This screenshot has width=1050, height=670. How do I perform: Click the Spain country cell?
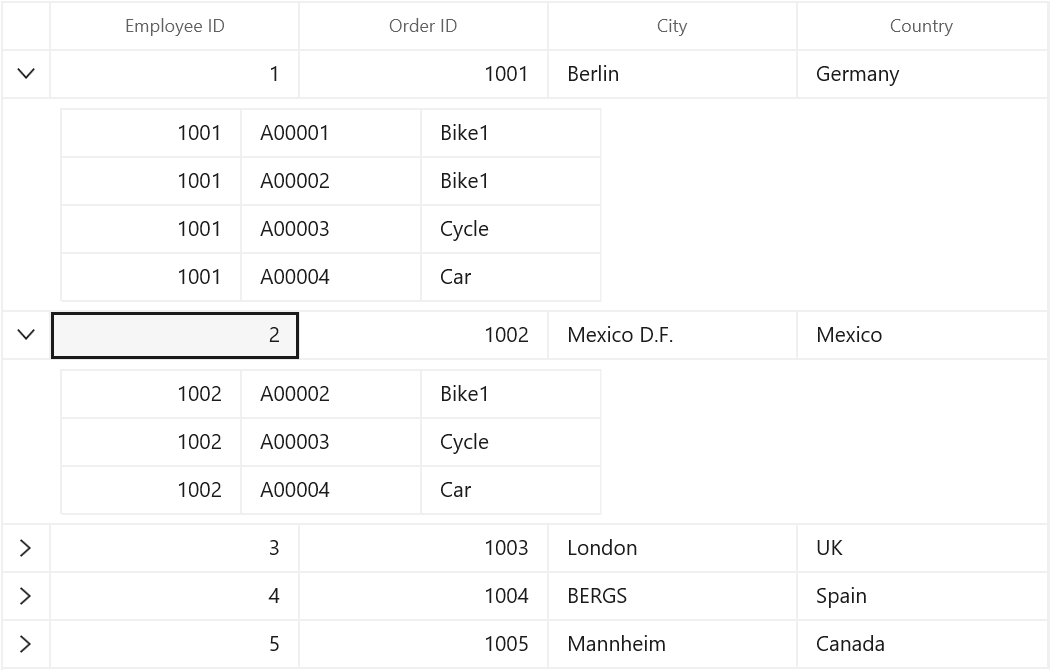pyautogui.click(x=922, y=596)
